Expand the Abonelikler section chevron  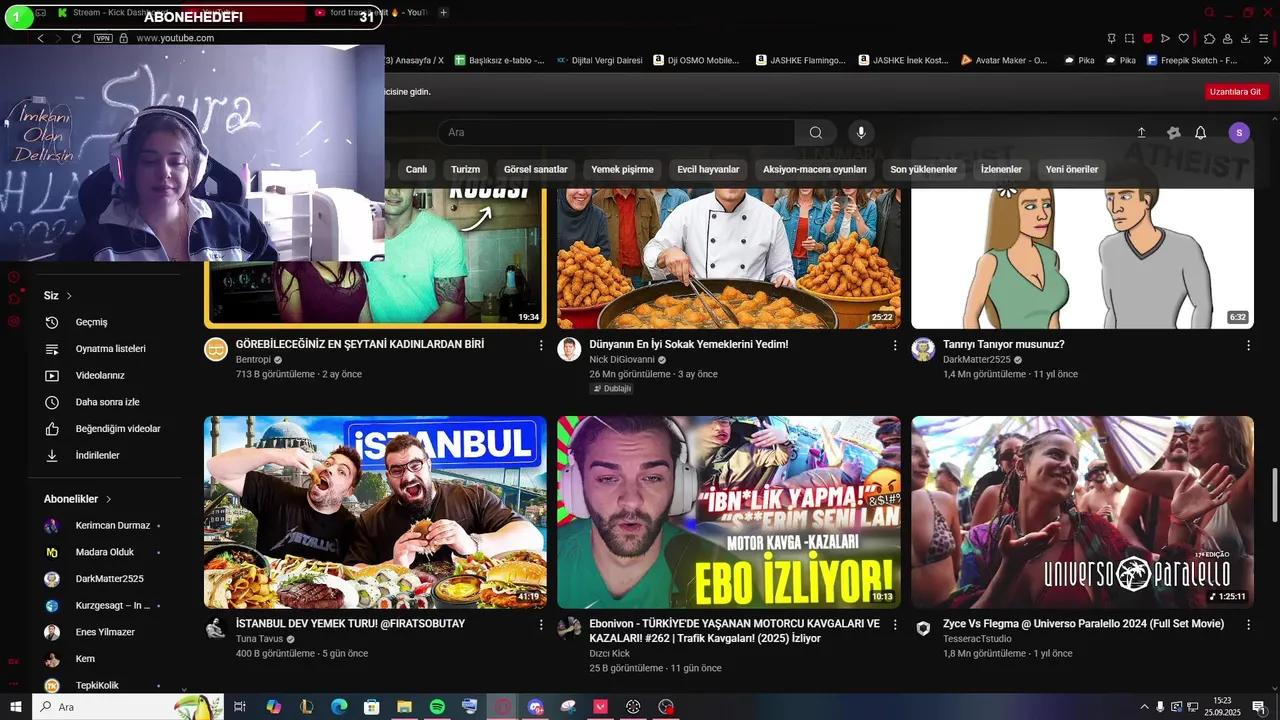[x=108, y=499]
